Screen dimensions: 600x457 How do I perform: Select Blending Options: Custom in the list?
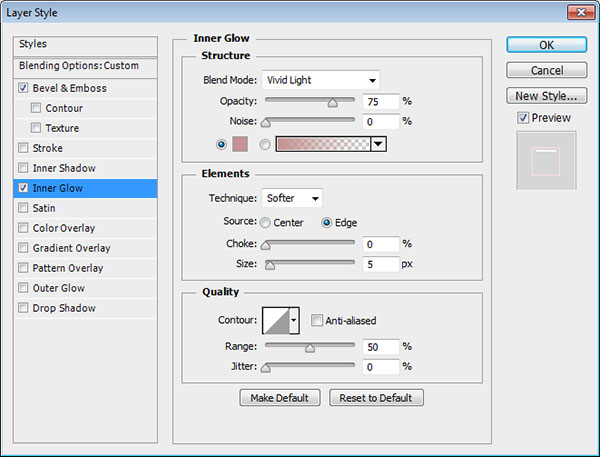tap(79, 66)
